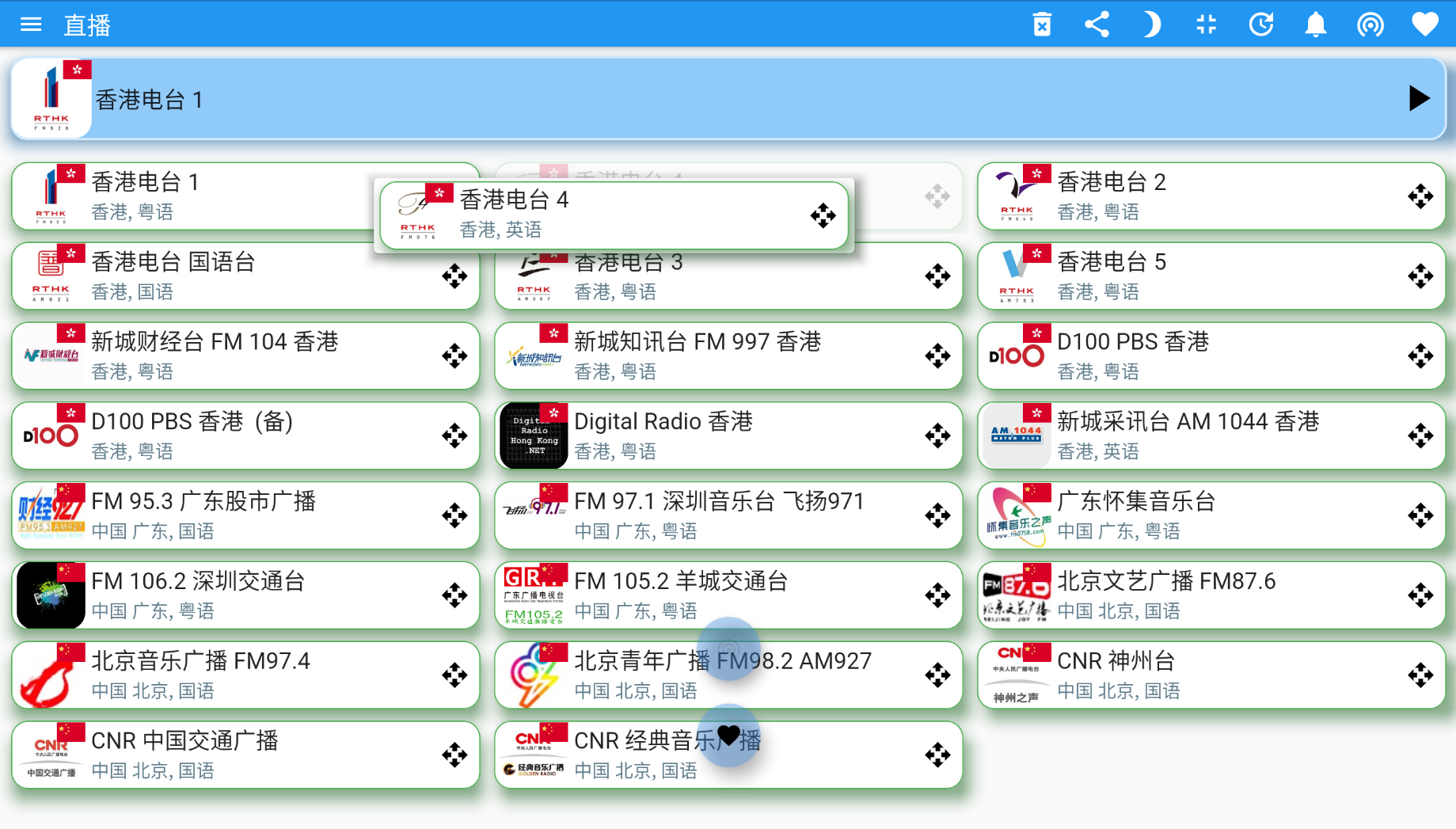The image size is (1456, 829).
Task: Tap the Digital Radio Hong Kong logo thumbnail
Action: tap(534, 435)
